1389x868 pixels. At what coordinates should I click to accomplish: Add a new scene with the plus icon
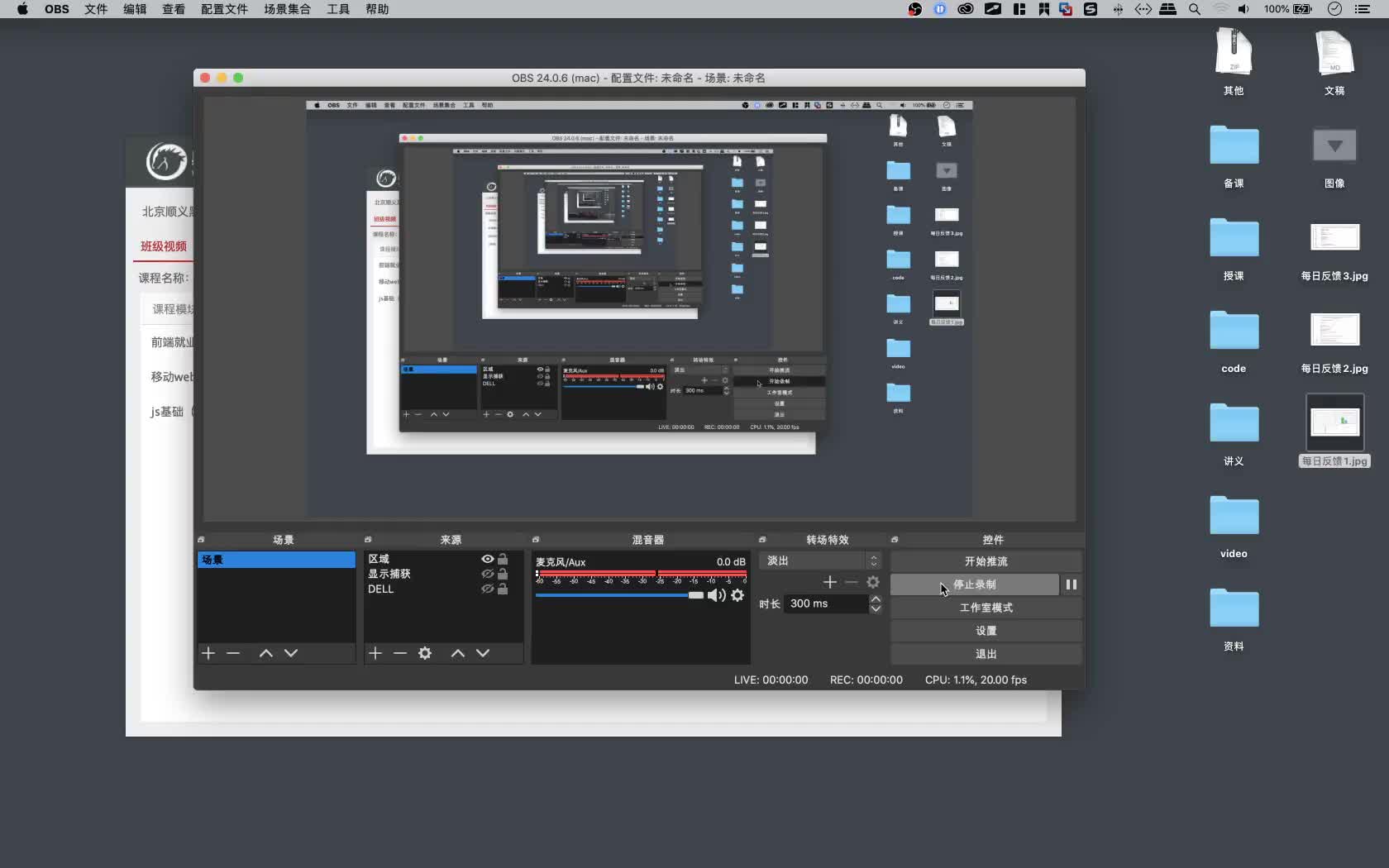[208, 653]
